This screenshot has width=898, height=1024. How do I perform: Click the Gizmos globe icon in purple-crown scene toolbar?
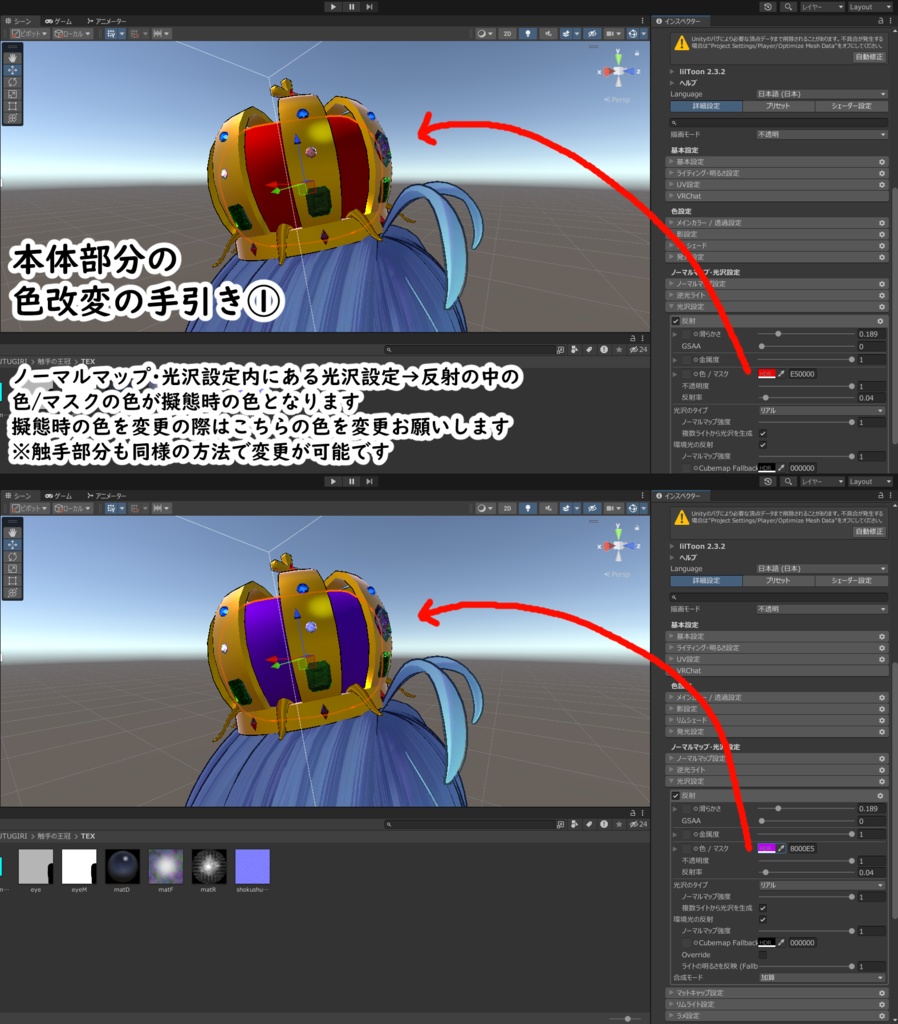pyautogui.click(x=632, y=508)
